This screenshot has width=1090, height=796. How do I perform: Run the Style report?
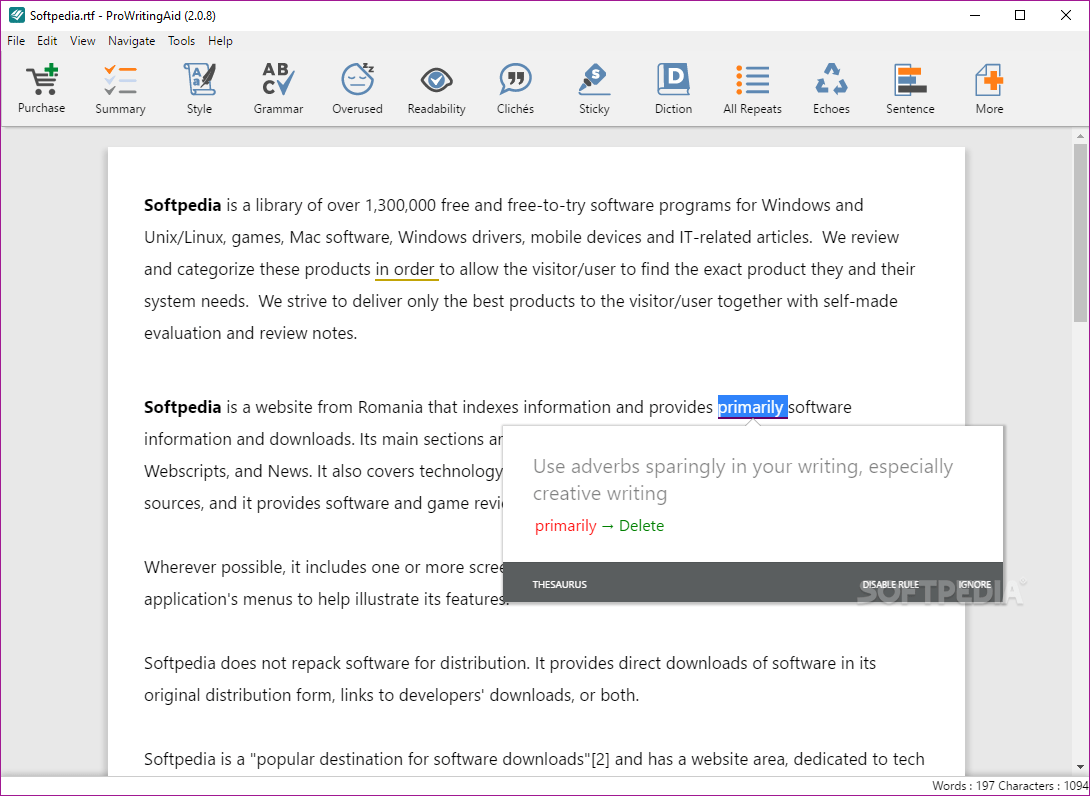point(199,87)
